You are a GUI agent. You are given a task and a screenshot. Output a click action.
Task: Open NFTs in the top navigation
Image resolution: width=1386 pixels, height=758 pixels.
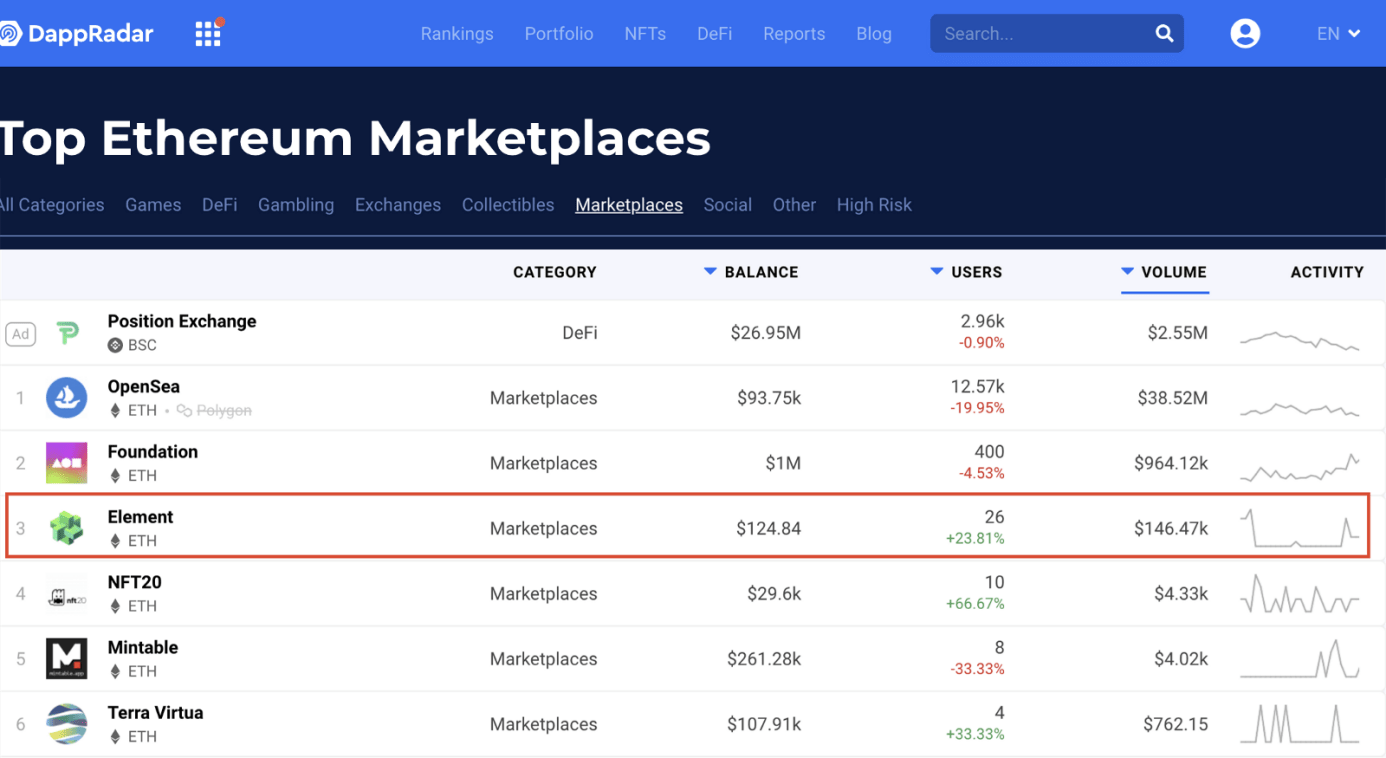pyautogui.click(x=645, y=33)
